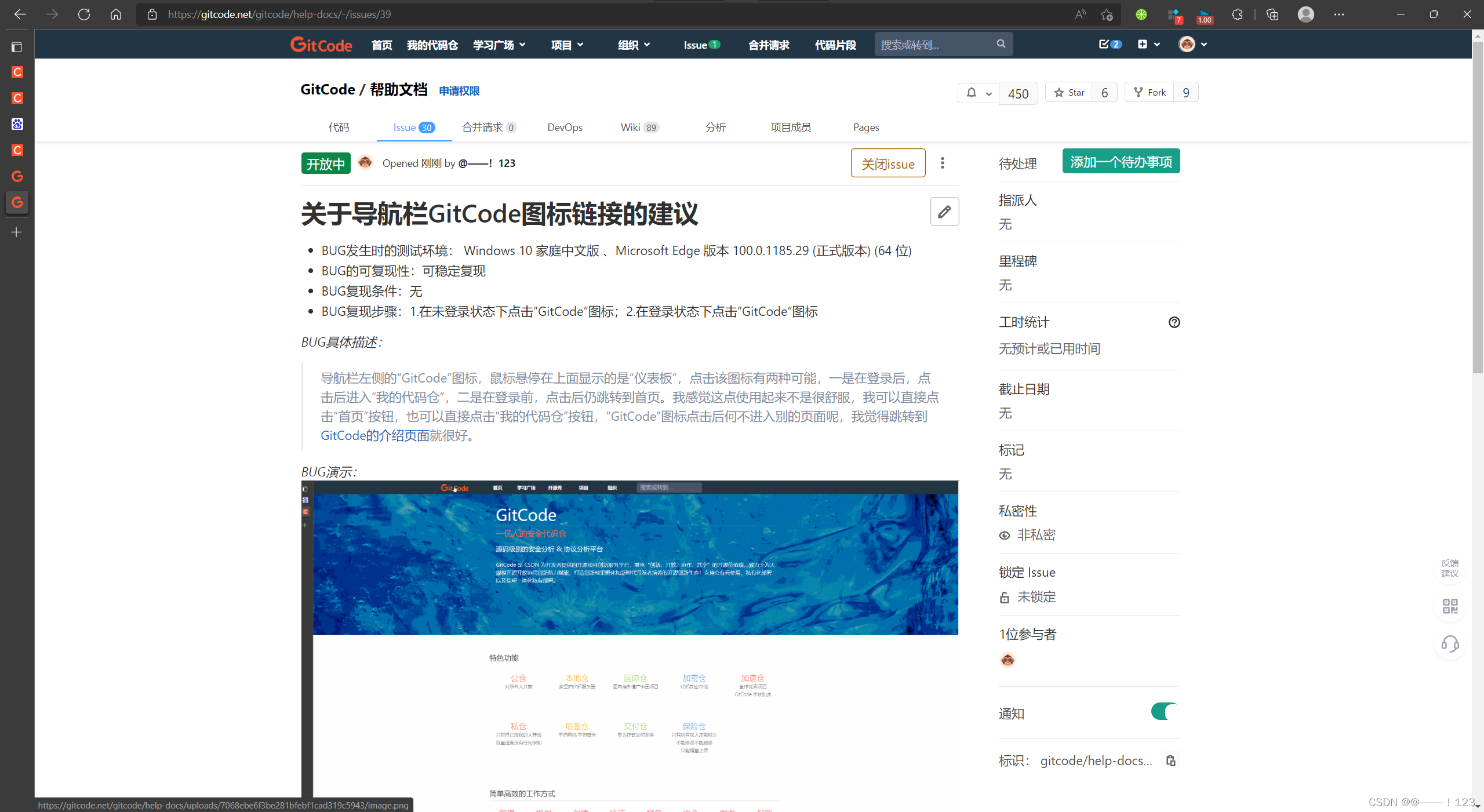1484x812 pixels.
Task: Click the GitCode logo in header
Action: click(x=321, y=44)
